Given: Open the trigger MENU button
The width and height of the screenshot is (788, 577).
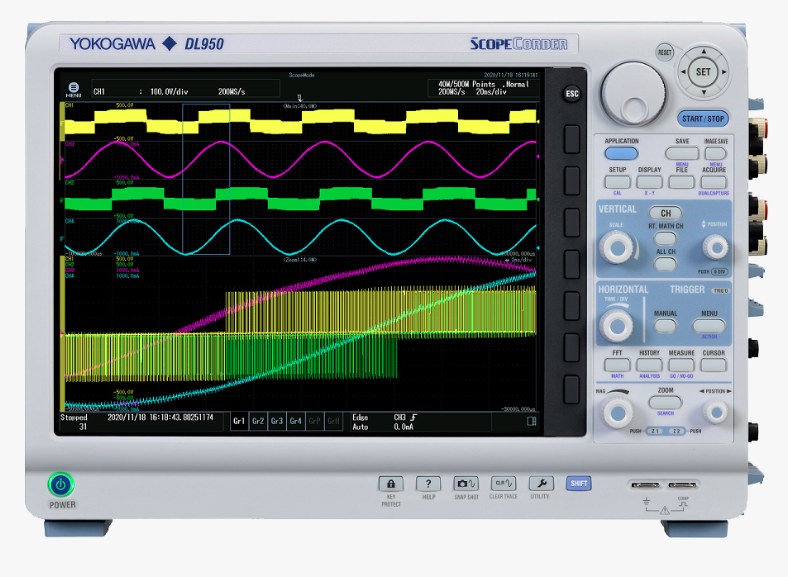Looking at the screenshot, I should tap(709, 325).
